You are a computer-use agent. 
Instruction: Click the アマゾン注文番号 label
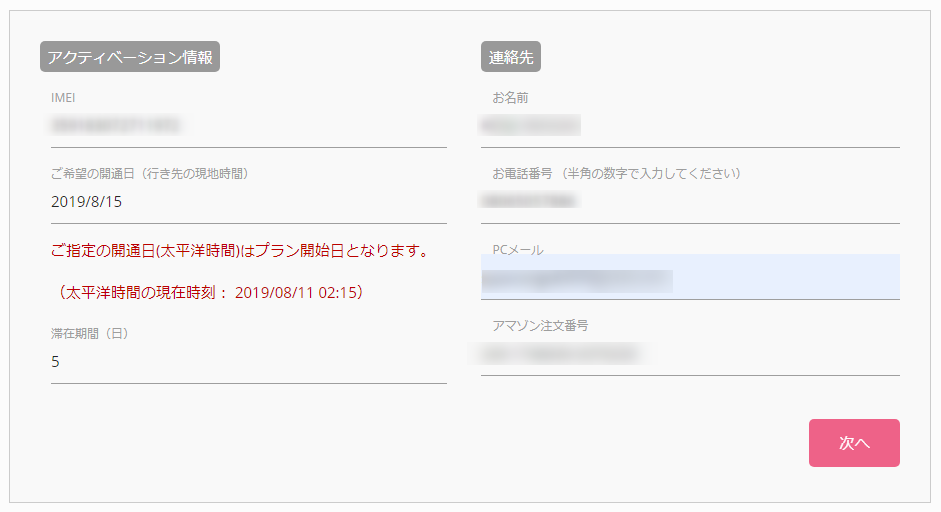click(x=540, y=326)
